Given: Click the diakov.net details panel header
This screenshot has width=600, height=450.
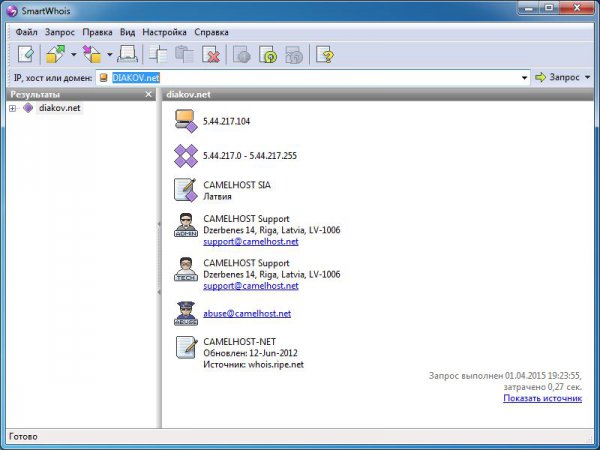Looking at the screenshot, I should click(378, 94).
